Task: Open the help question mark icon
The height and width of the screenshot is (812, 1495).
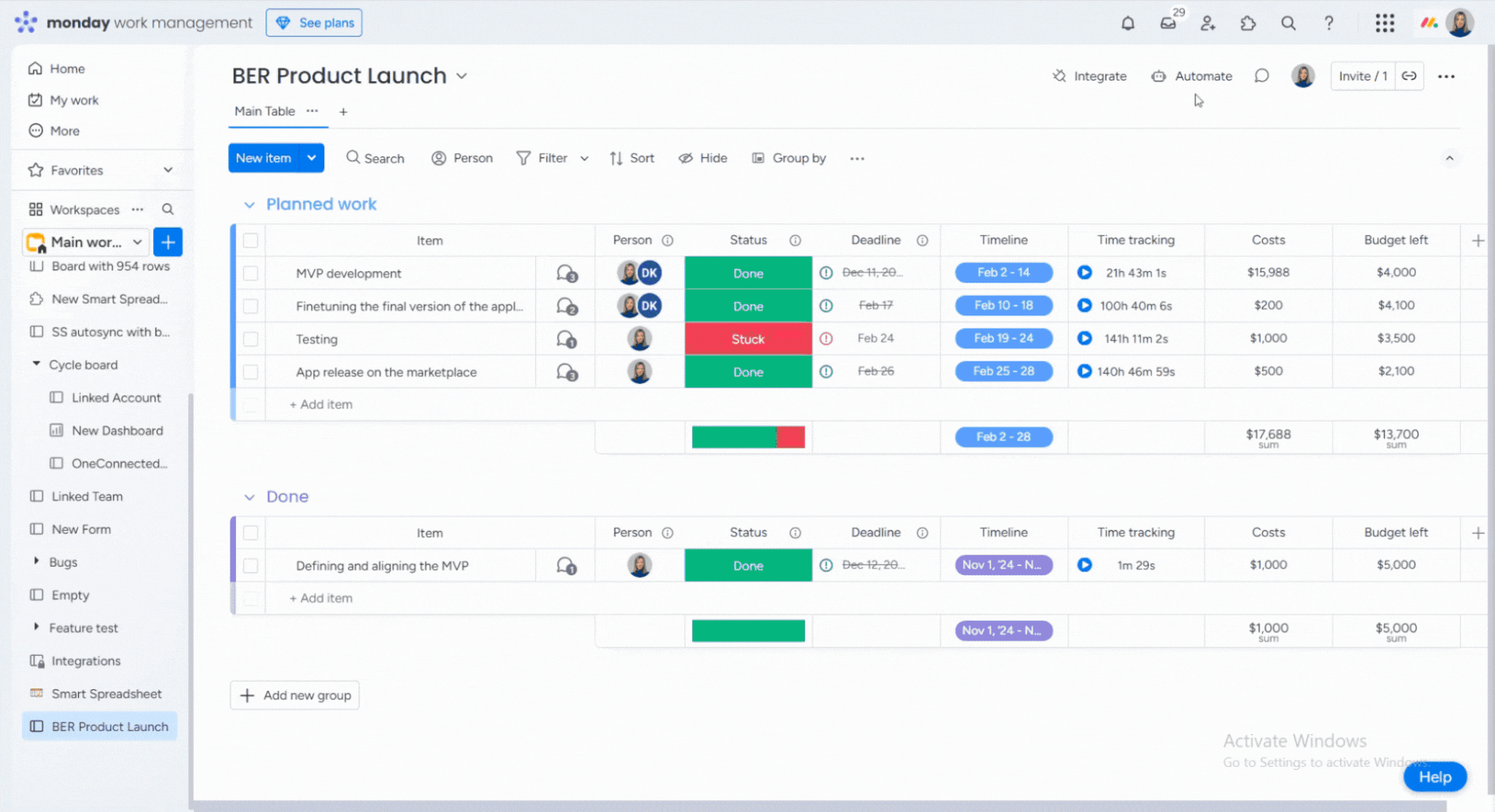Action: click(1329, 23)
